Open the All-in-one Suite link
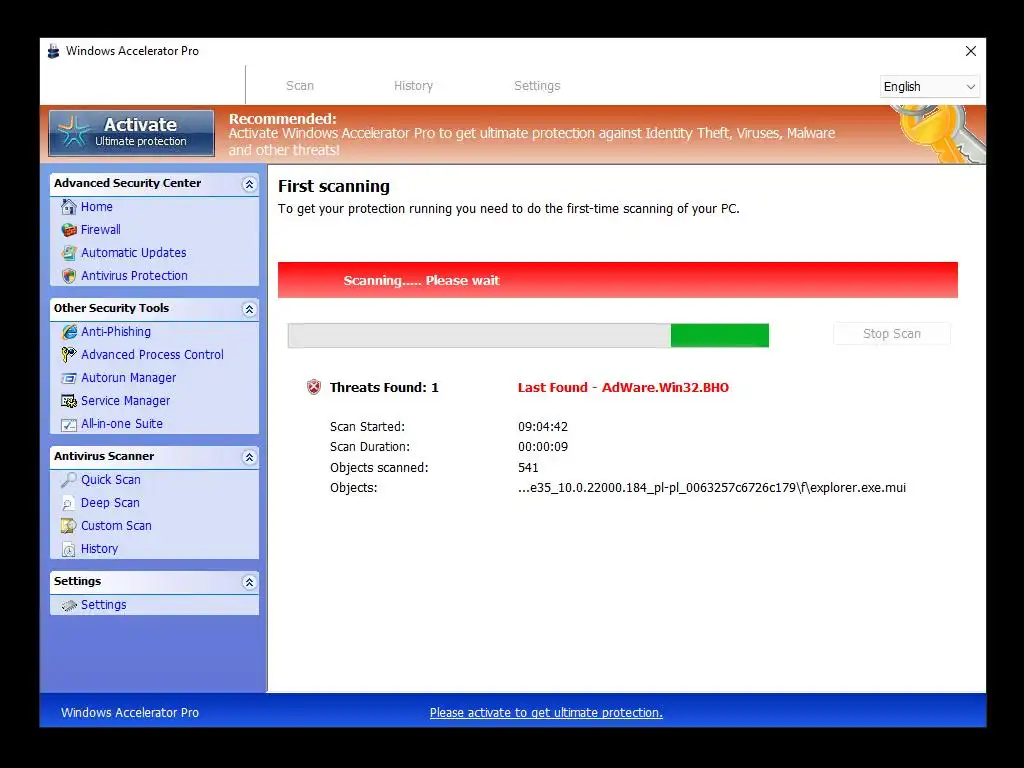Viewport: 1024px width, 768px height. (x=121, y=423)
